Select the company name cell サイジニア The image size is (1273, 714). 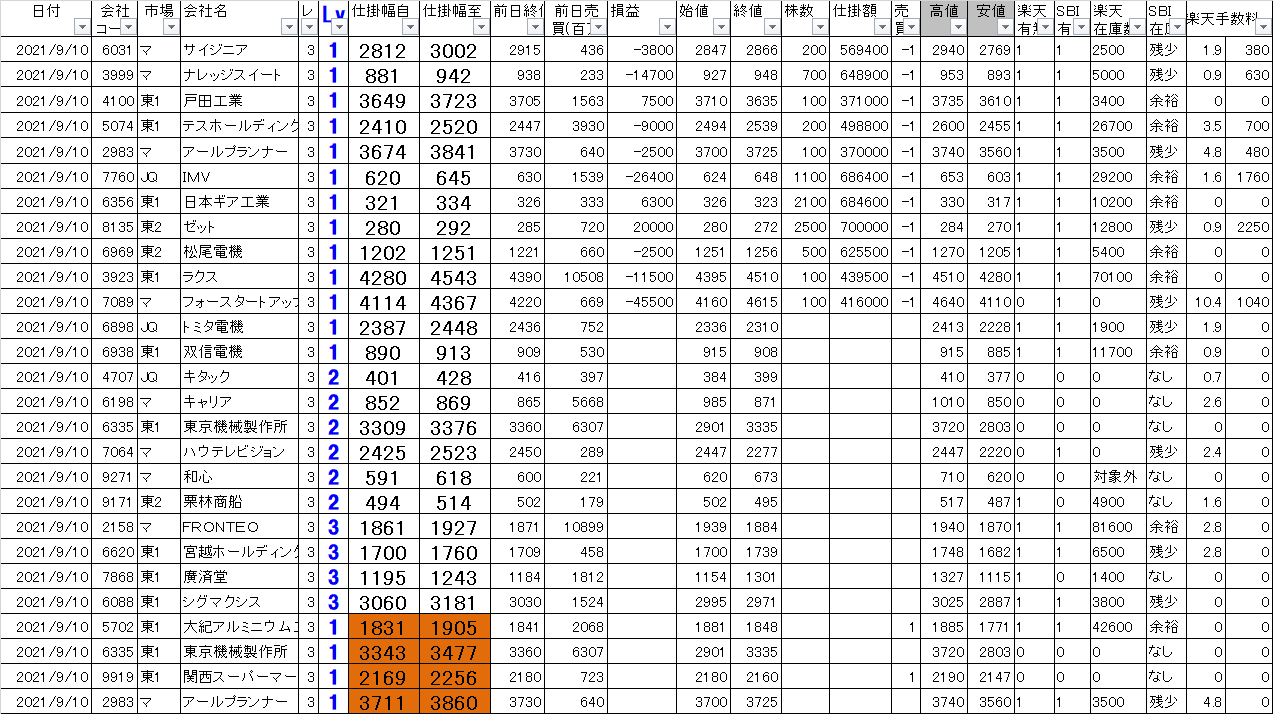click(x=240, y=49)
